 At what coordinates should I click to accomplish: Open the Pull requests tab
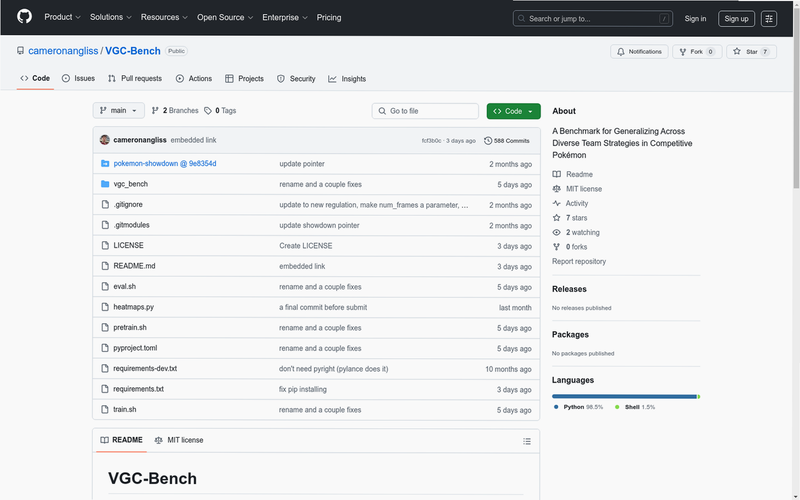coord(135,79)
